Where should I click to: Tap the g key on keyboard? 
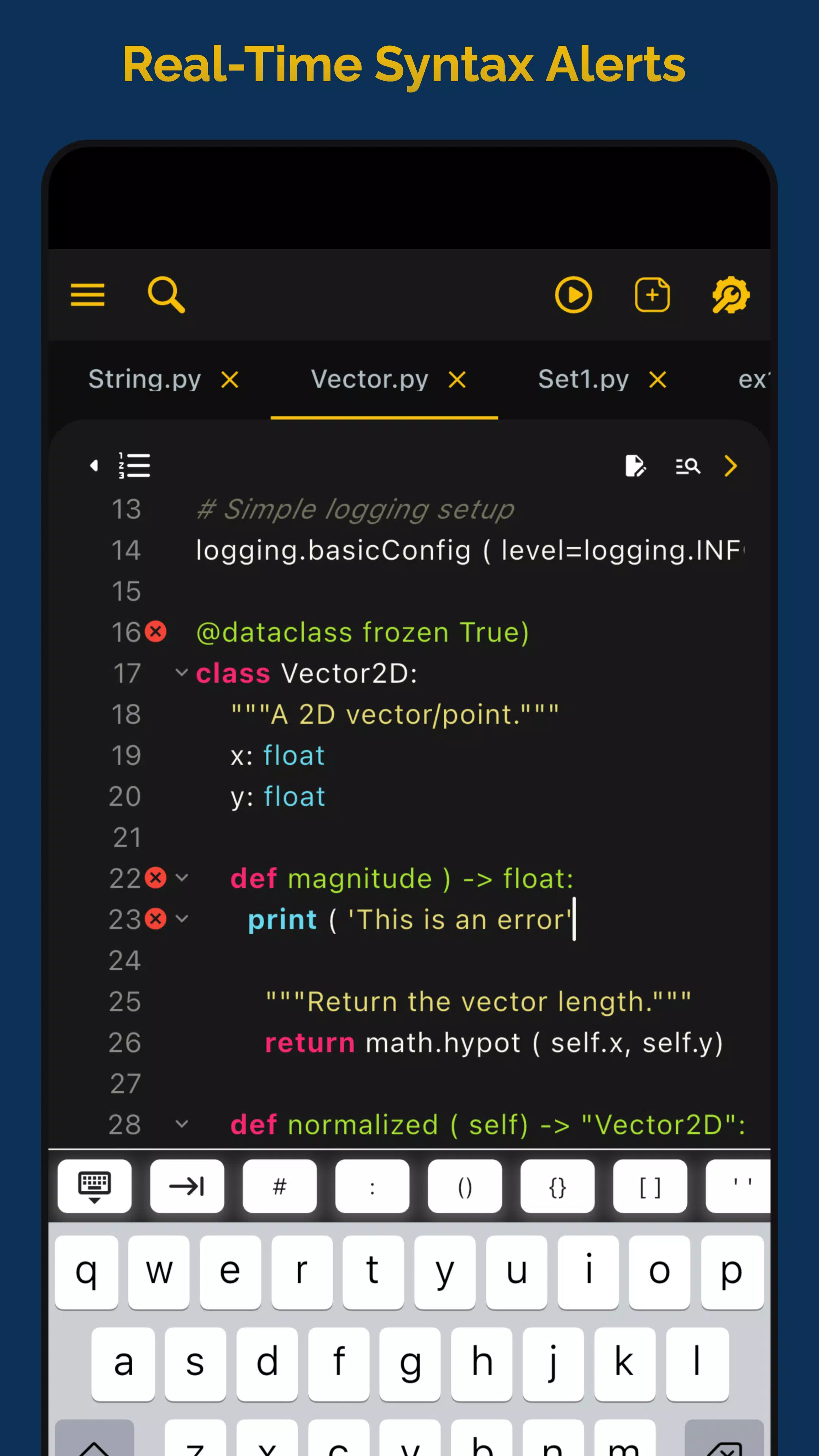[x=410, y=1364]
